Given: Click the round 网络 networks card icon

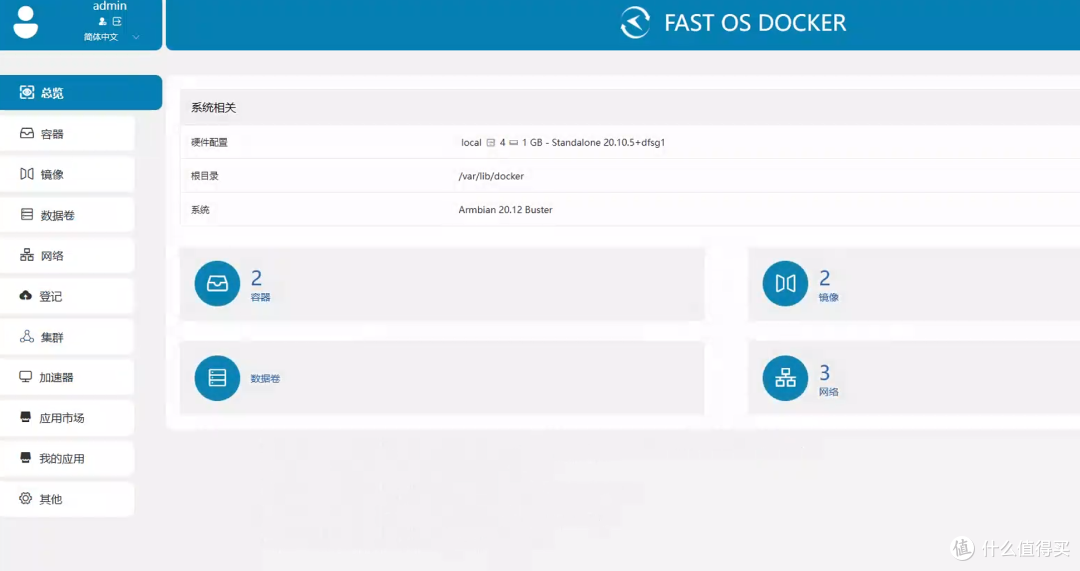Looking at the screenshot, I should click(785, 378).
